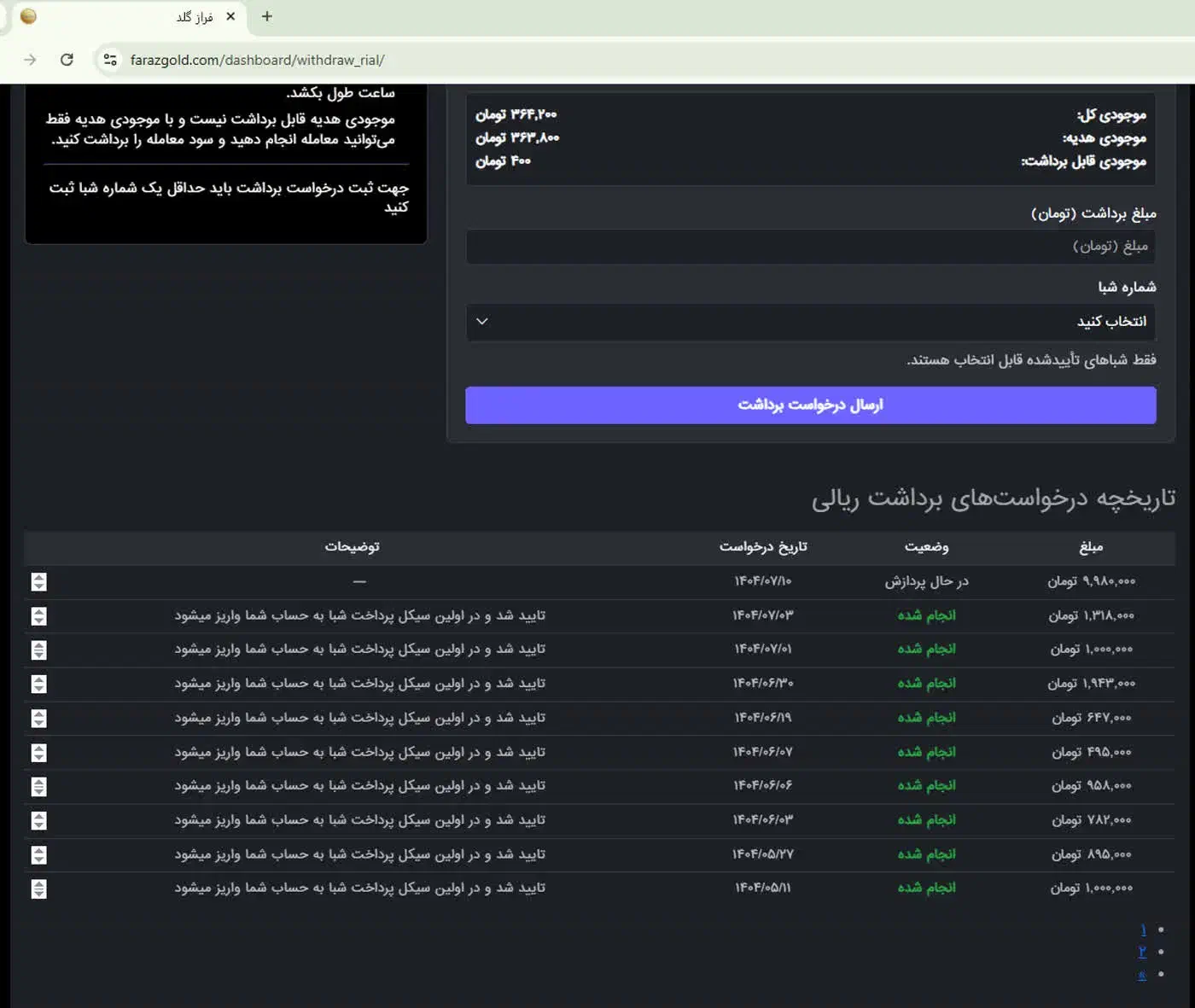Go to page 2 of withdrawal history
The image size is (1195, 1008).
1142,952
